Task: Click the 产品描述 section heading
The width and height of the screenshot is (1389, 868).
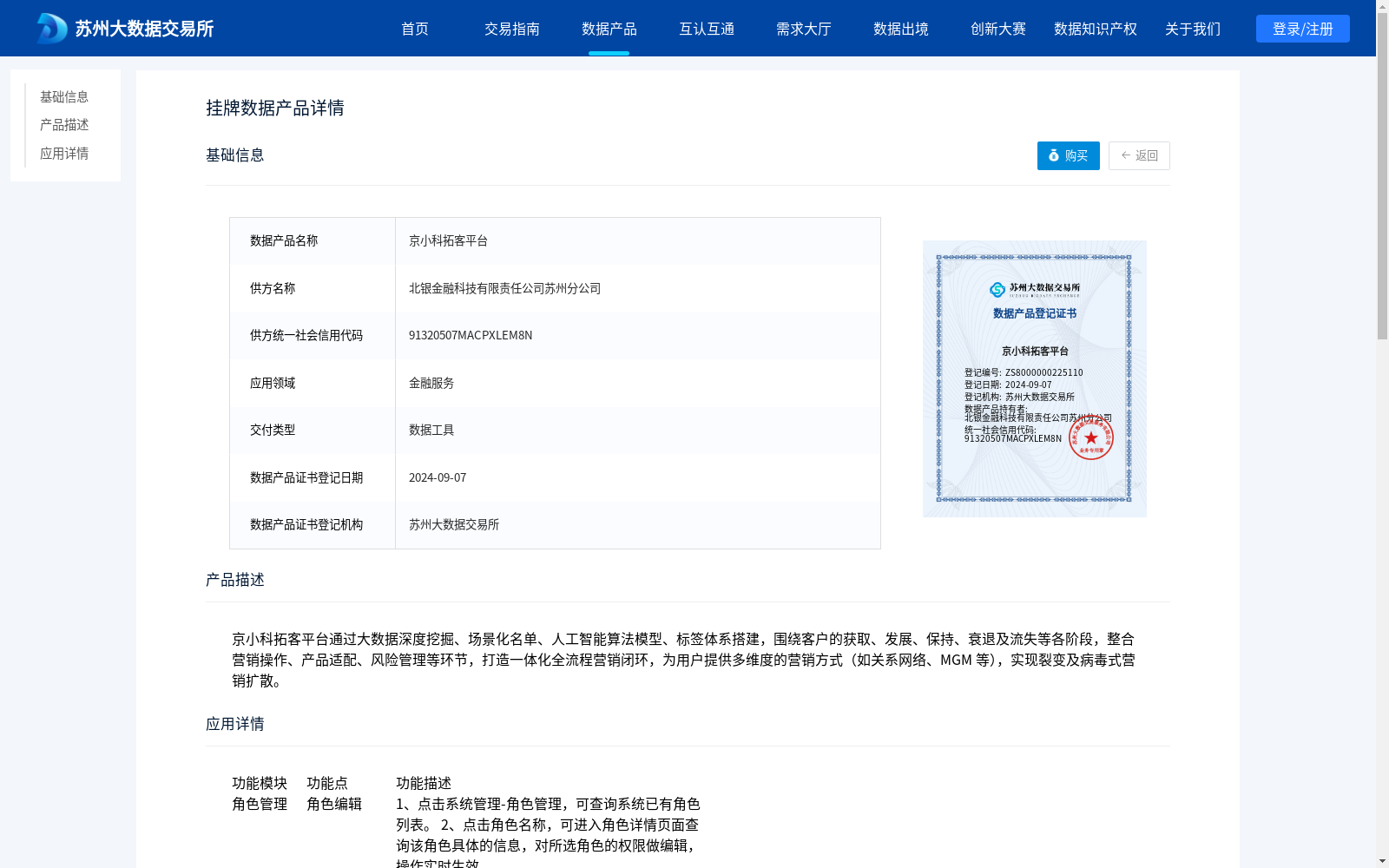Action: (235, 580)
